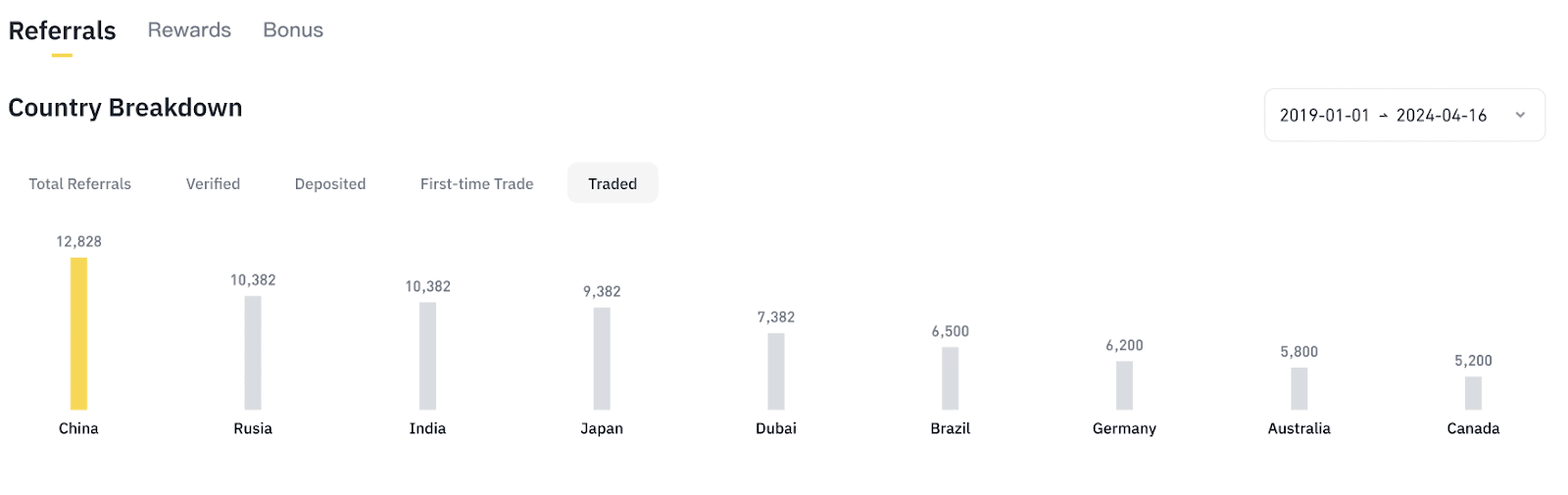This screenshot has width=1568, height=495.
Task: Select the Traded filter
Action: coord(612,183)
